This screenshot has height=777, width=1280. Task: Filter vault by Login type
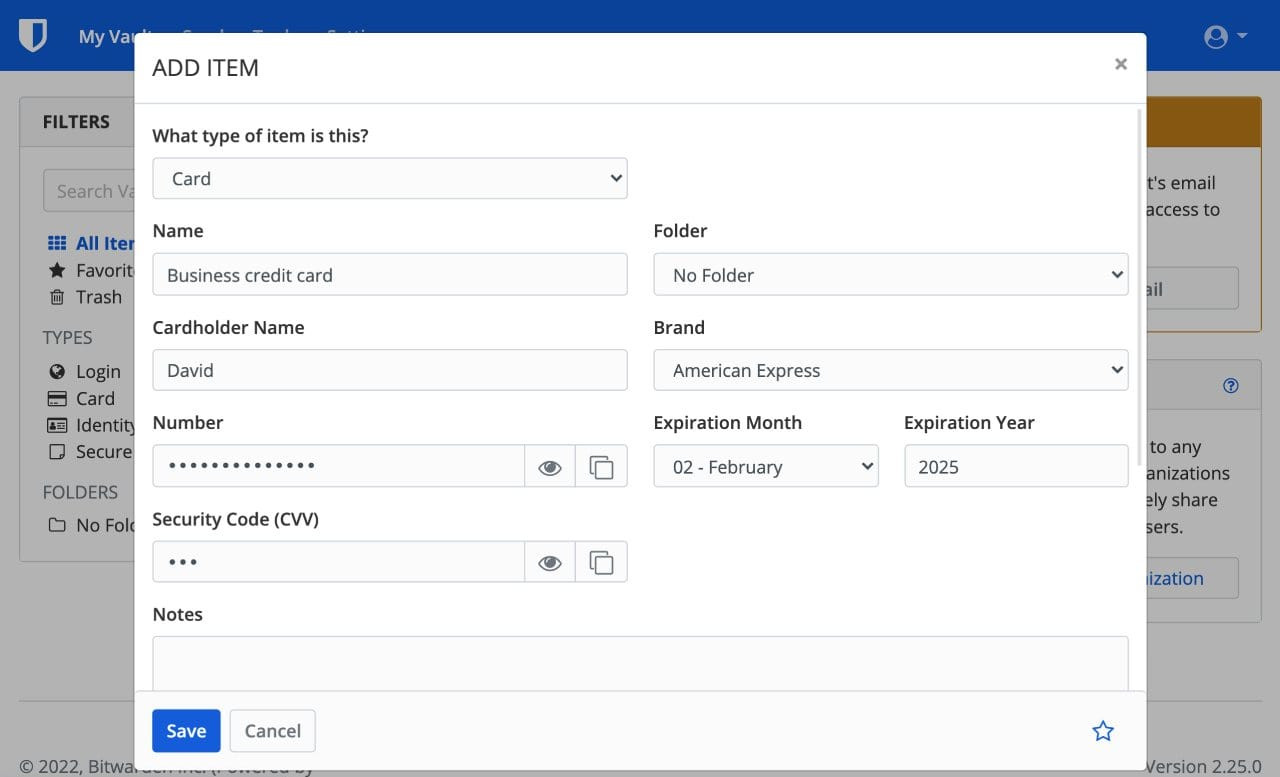point(85,371)
